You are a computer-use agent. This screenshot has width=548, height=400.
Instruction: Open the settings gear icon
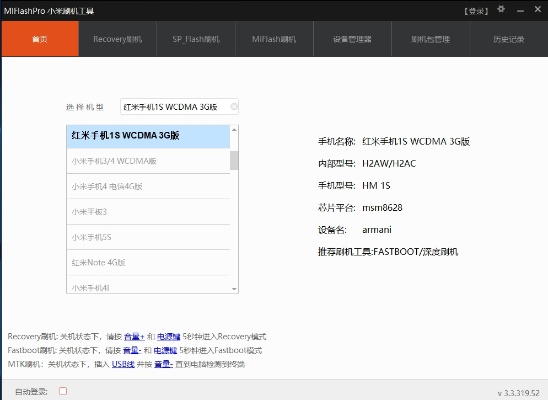tap(501, 9)
